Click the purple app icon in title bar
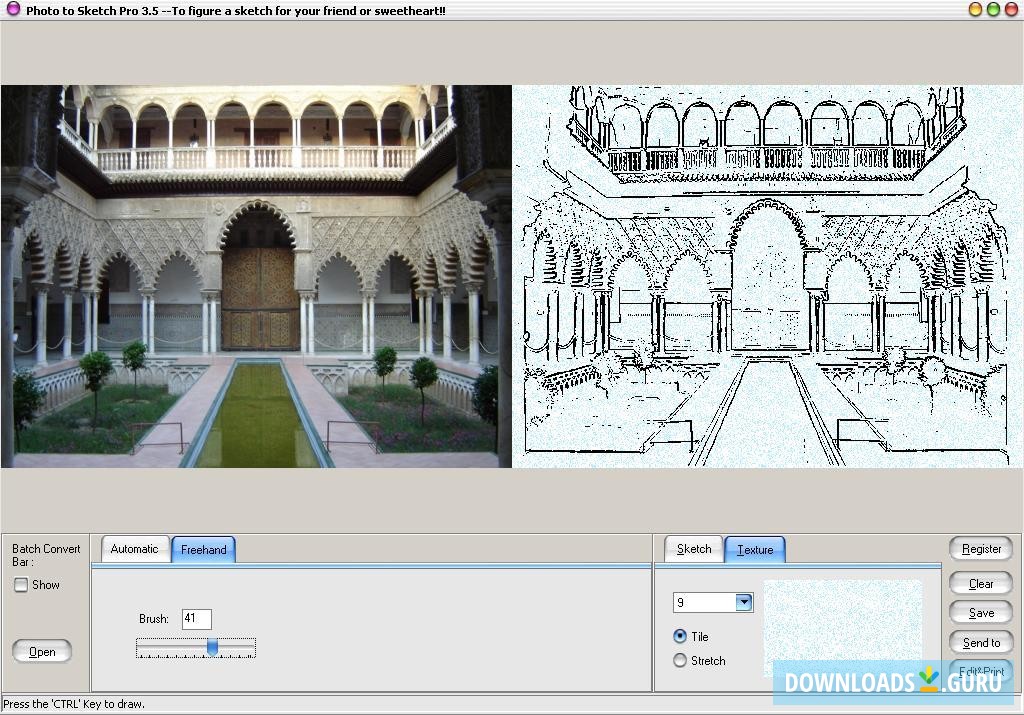The image size is (1024, 715). [x=12, y=10]
